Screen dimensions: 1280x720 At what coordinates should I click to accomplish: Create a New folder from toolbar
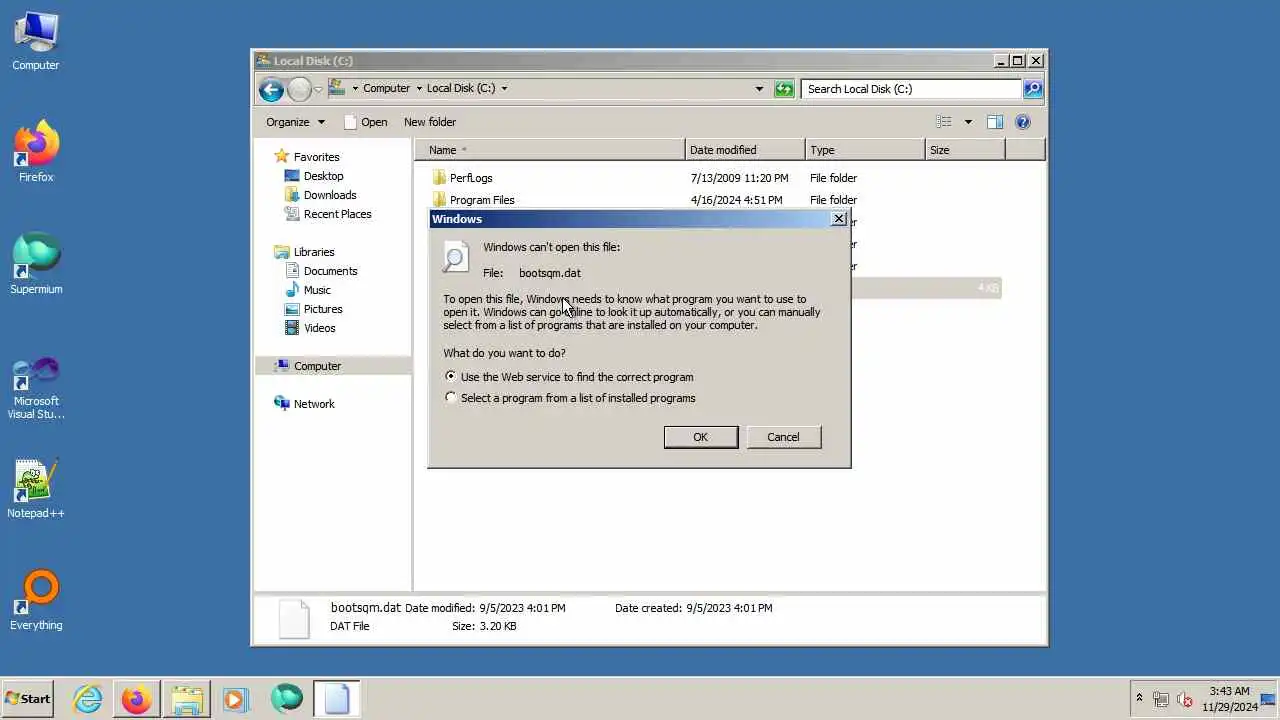point(430,122)
